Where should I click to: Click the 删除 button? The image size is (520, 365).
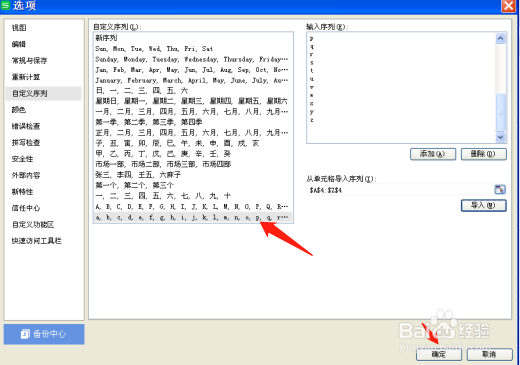point(484,154)
